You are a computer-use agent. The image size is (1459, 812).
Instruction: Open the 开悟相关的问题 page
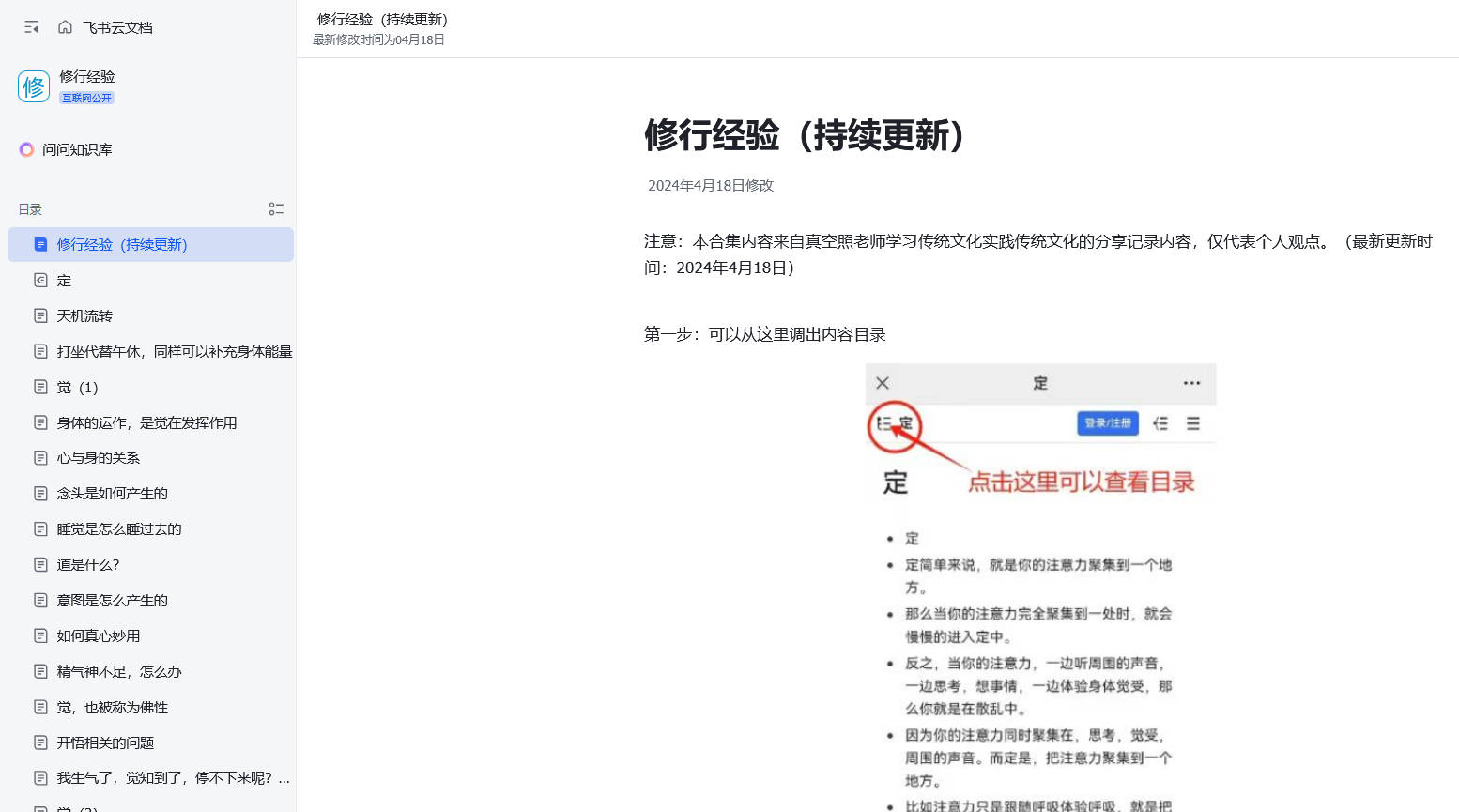pyautogui.click(x=150, y=743)
